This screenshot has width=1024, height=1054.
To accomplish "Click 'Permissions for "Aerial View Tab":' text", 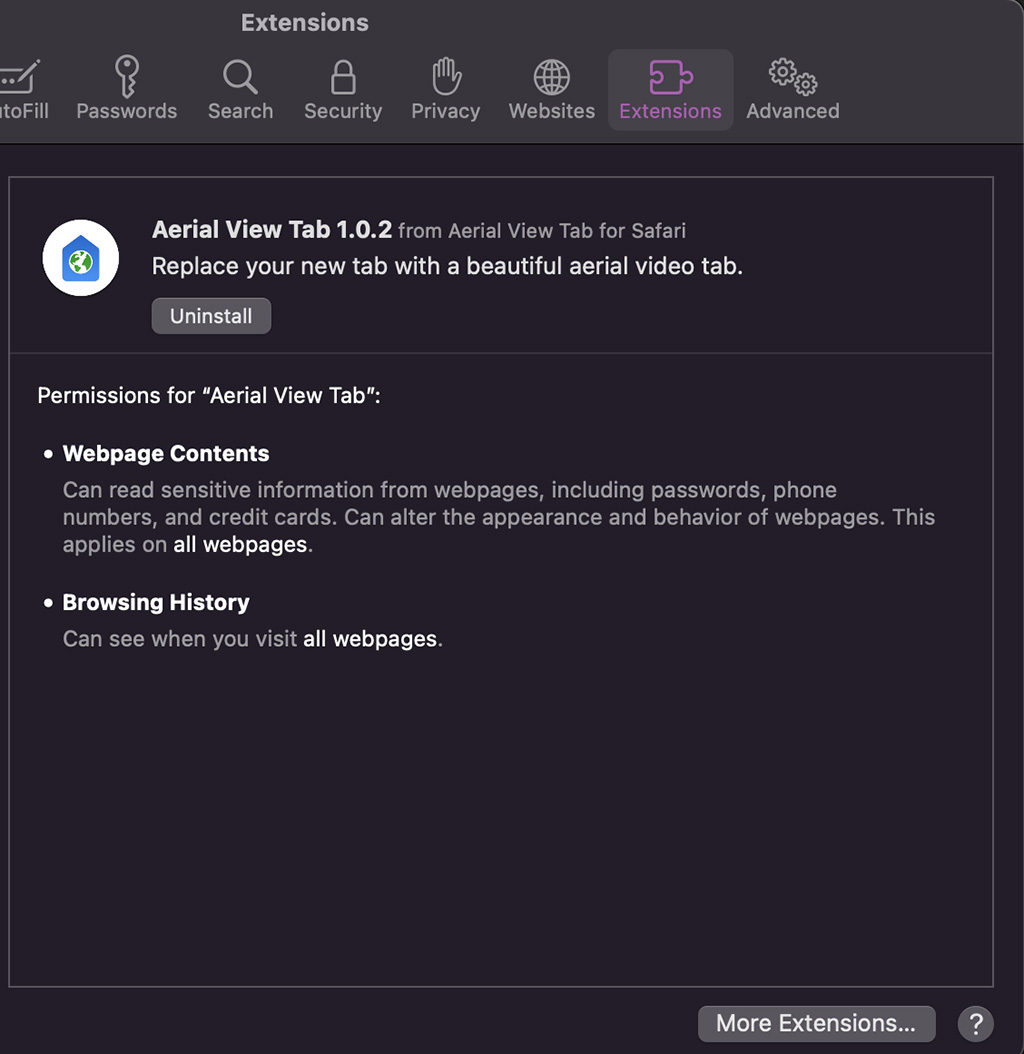I will (209, 395).
